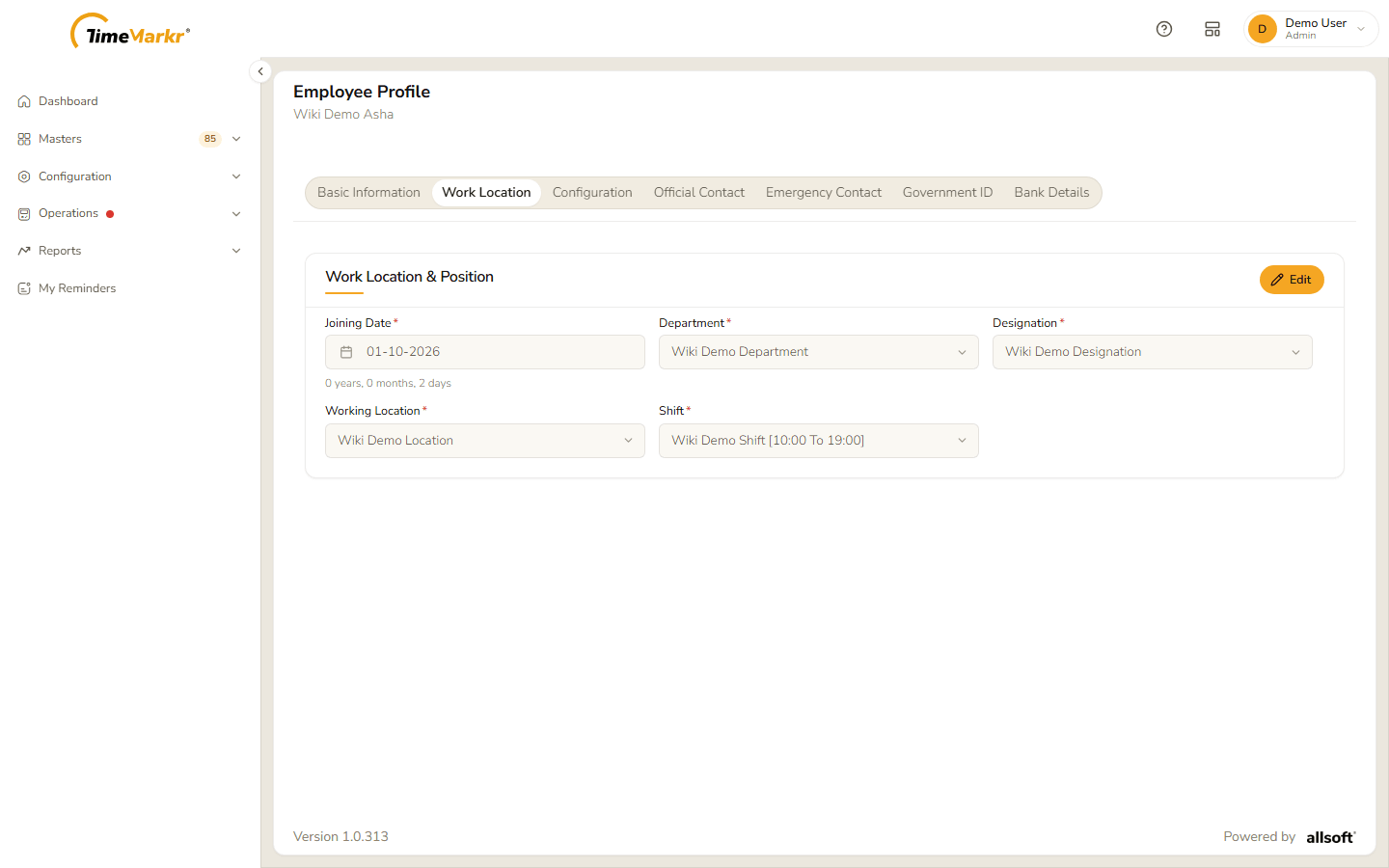Open the Department dropdown

(x=819, y=352)
